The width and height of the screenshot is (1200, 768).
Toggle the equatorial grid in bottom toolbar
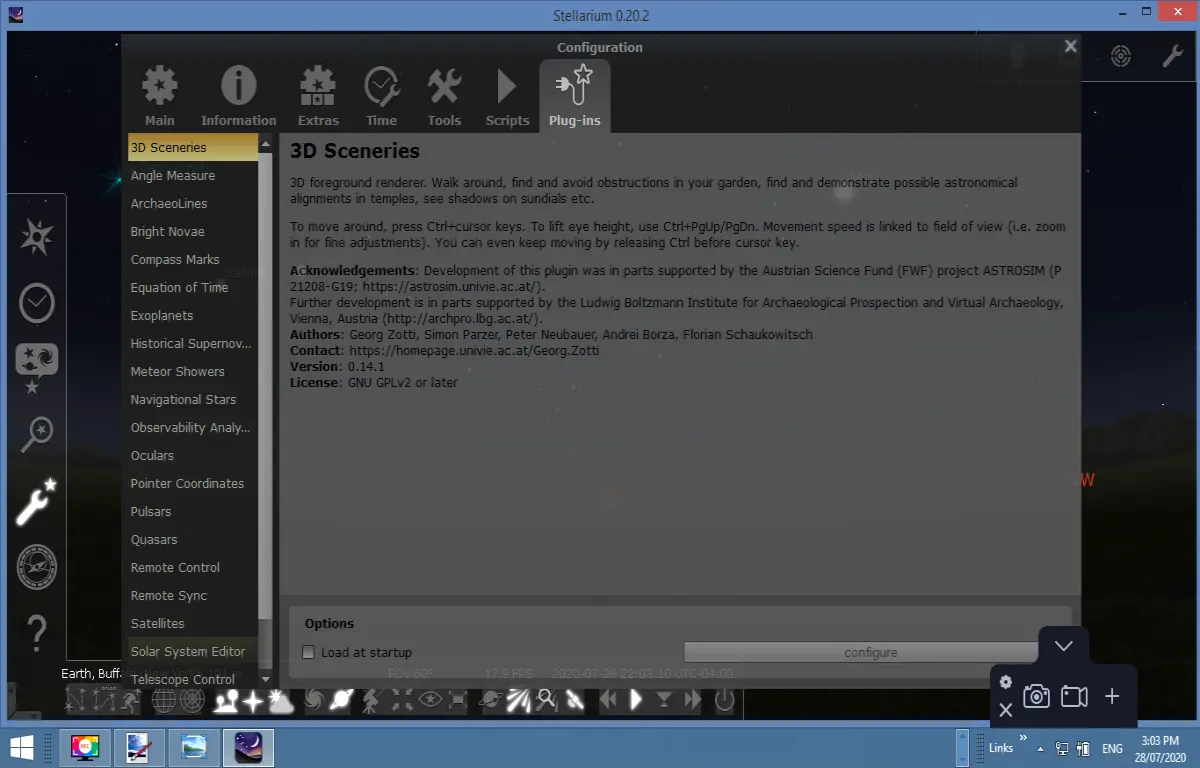164,701
